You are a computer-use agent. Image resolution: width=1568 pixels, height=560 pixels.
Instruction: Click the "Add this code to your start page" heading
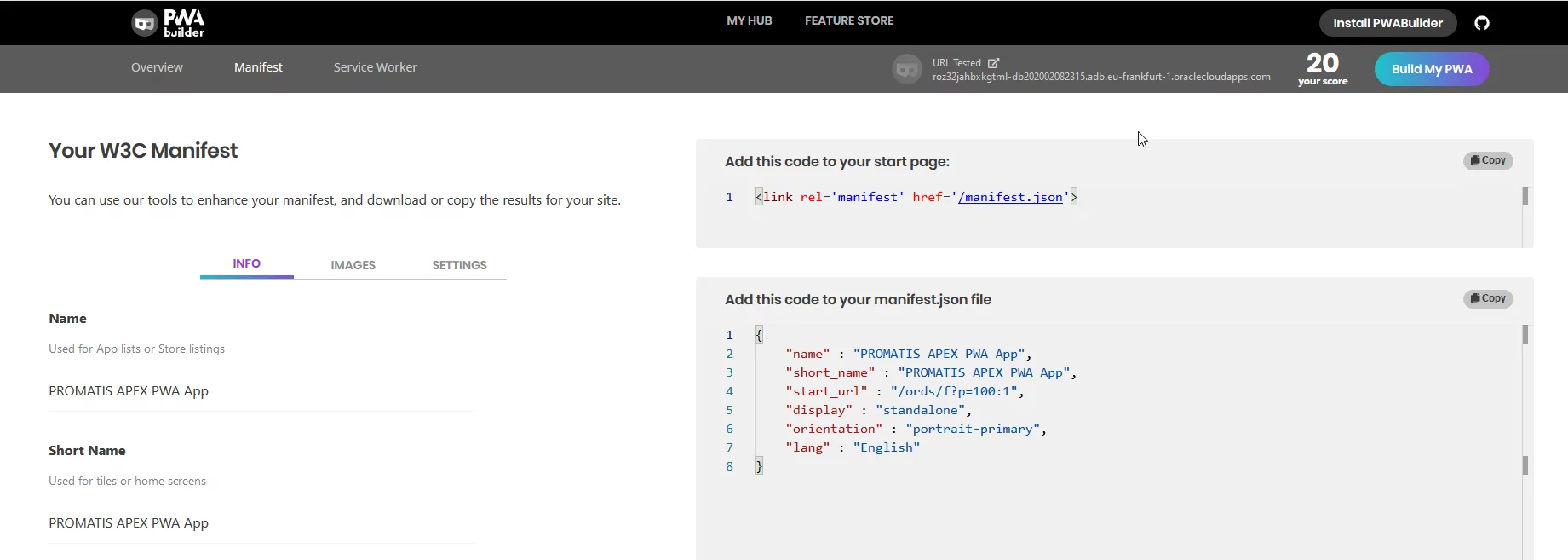coord(837,161)
